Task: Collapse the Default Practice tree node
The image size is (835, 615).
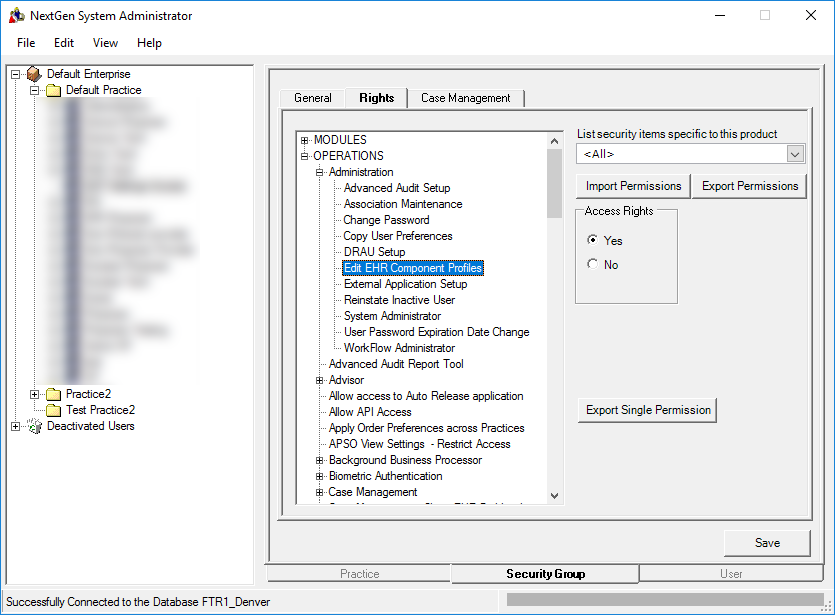Action: [x=35, y=91]
